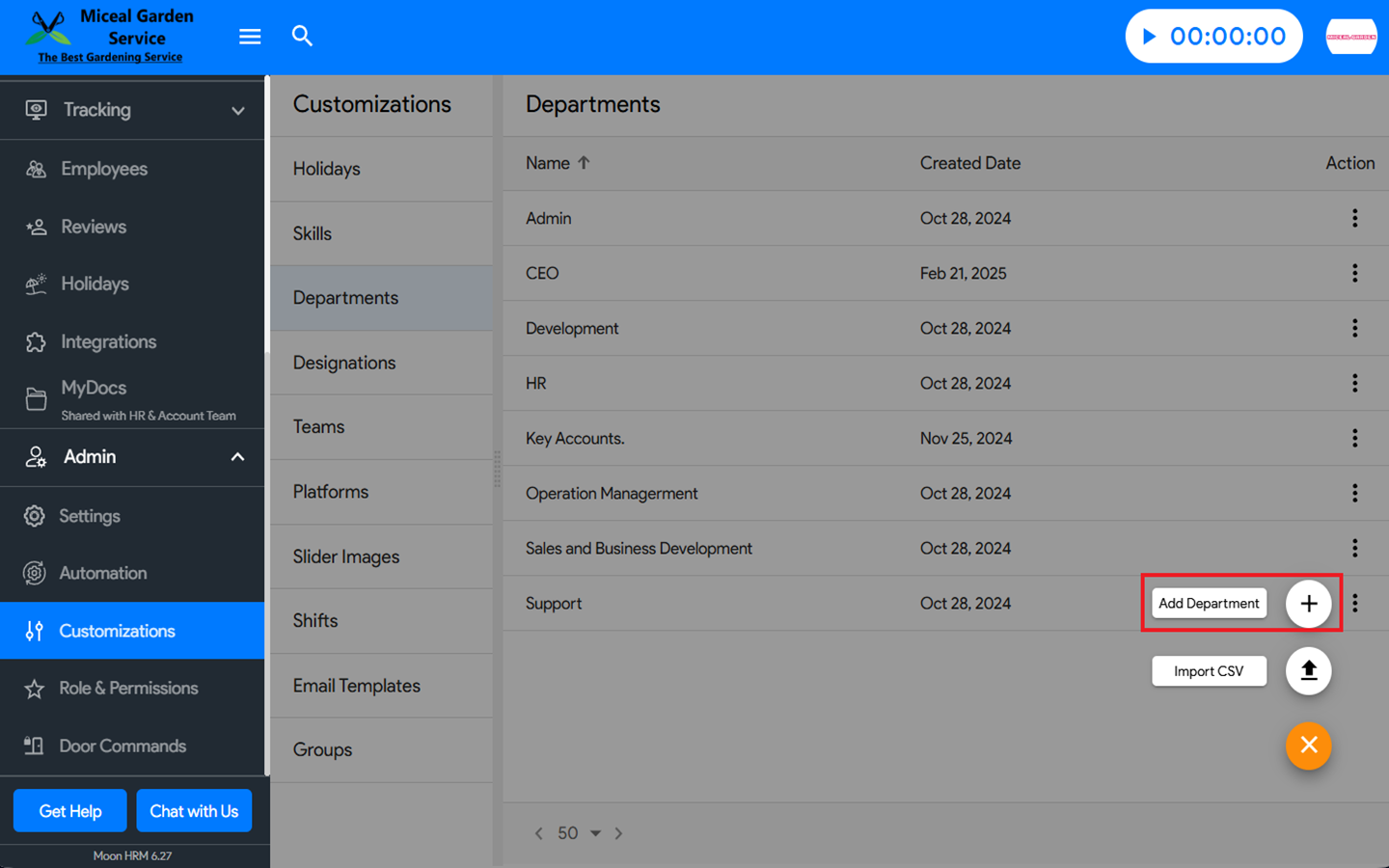1389x868 pixels.
Task: Open search with the magnifier icon
Action: (x=302, y=37)
